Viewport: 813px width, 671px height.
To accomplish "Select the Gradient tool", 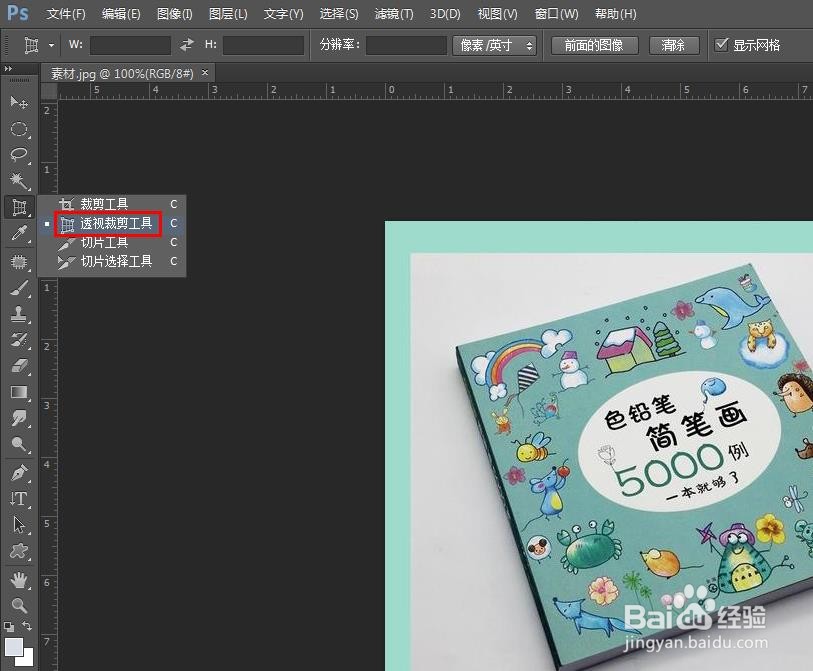I will (x=19, y=392).
